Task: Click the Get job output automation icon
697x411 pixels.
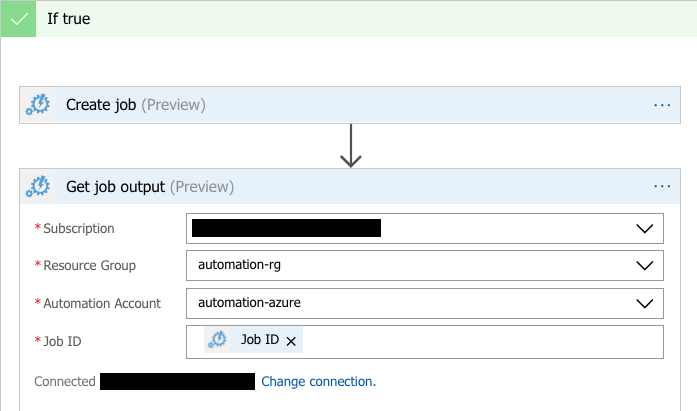Action: (x=38, y=186)
